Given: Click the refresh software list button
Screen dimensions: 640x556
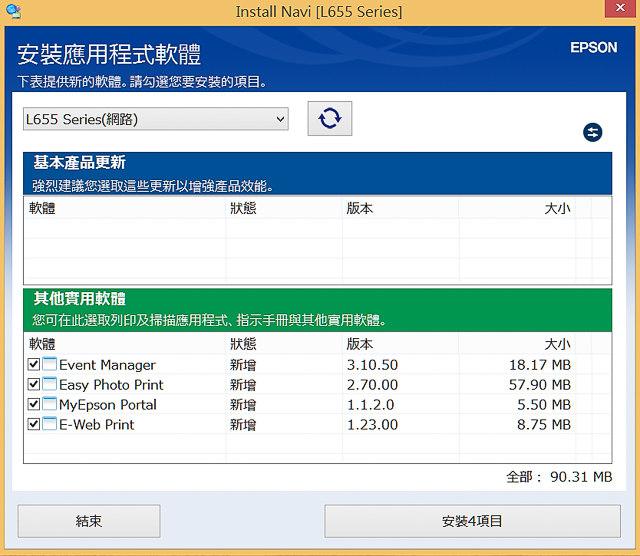Looking at the screenshot, I should pyautogui.click(x=329, y=119).
